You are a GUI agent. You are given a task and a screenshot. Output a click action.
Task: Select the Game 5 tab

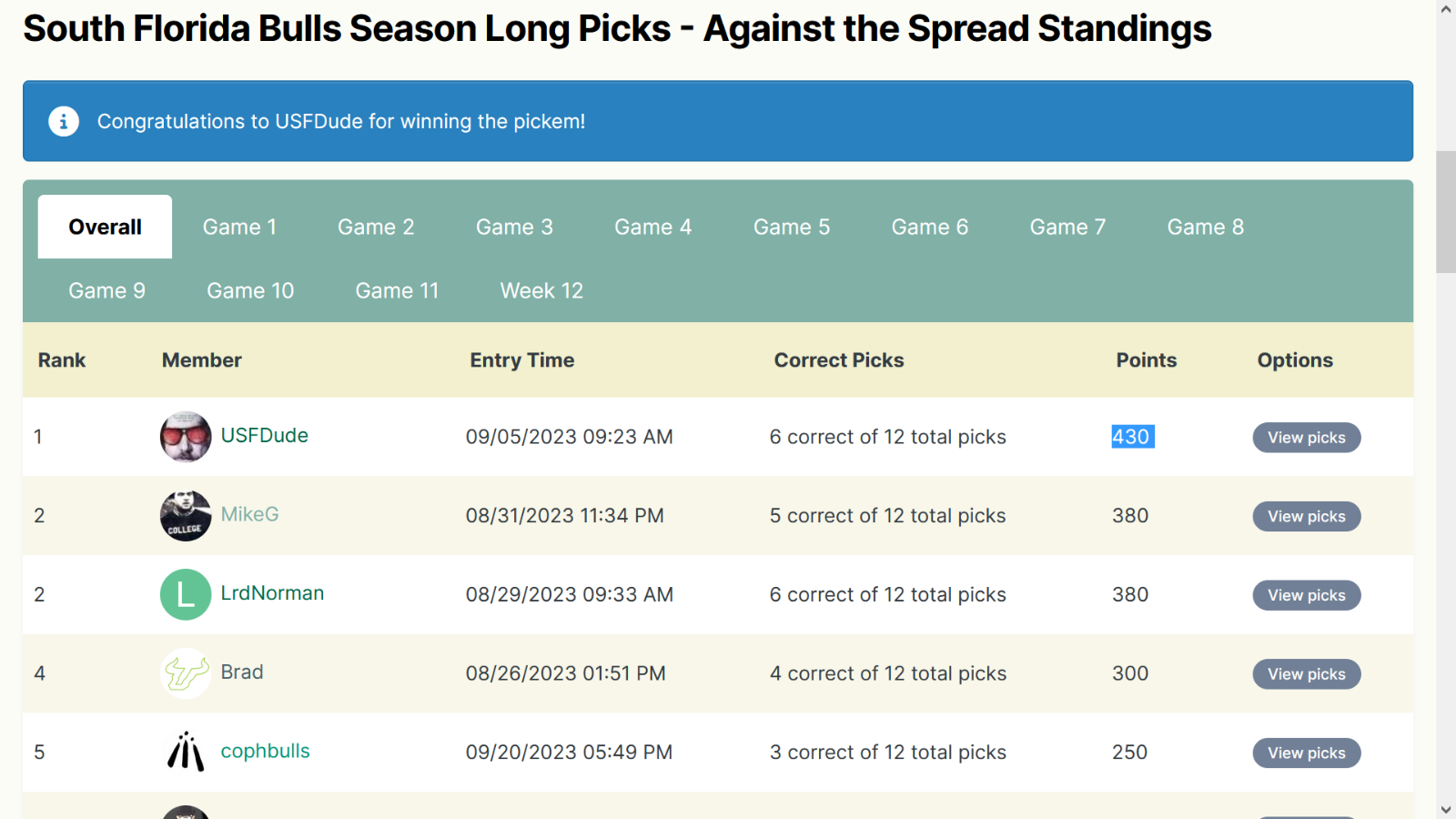[791, 227]
